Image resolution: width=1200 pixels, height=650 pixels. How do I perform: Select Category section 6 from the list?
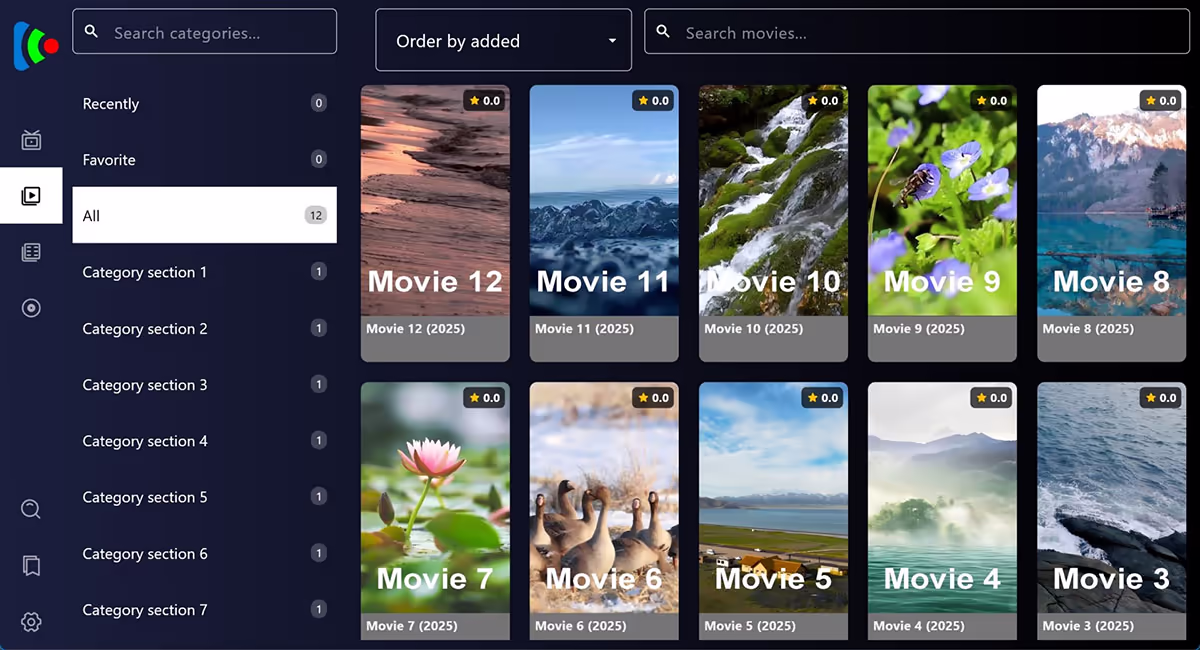click(204, 554)
